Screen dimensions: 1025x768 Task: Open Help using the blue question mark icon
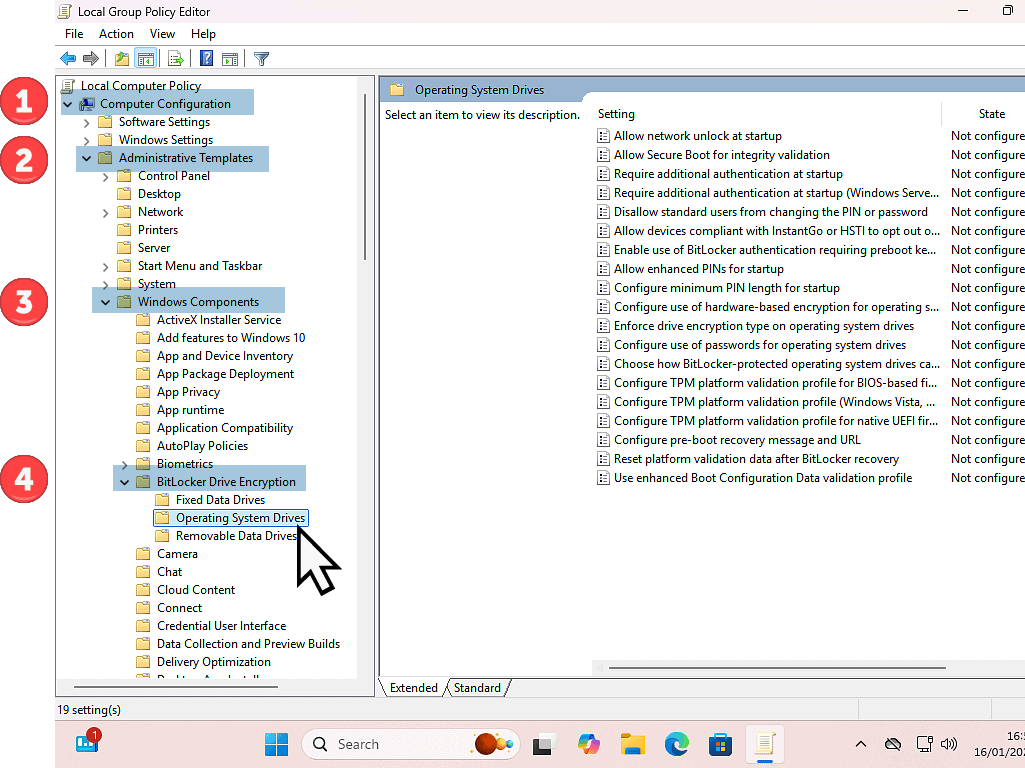pos(206,59)
